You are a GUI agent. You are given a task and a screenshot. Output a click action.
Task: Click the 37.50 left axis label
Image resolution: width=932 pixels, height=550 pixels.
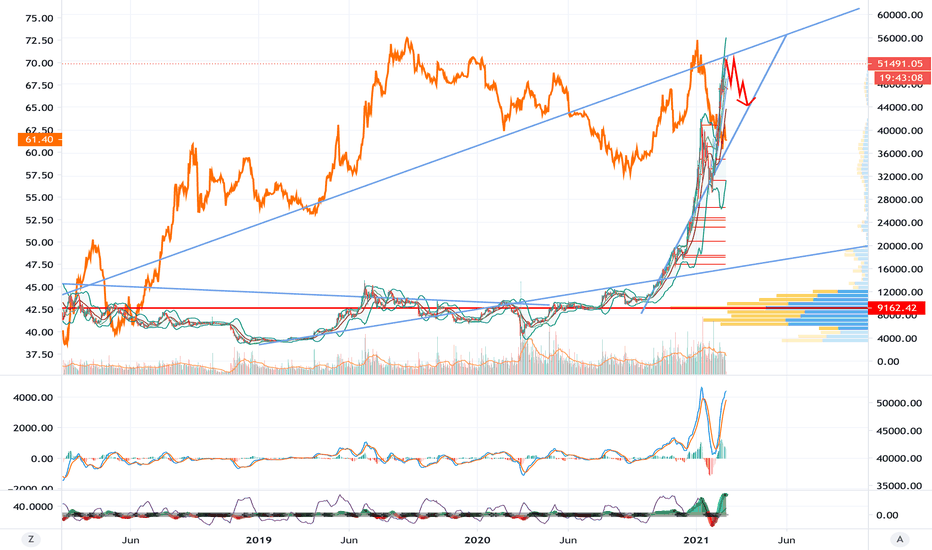(x=39, y=354)
